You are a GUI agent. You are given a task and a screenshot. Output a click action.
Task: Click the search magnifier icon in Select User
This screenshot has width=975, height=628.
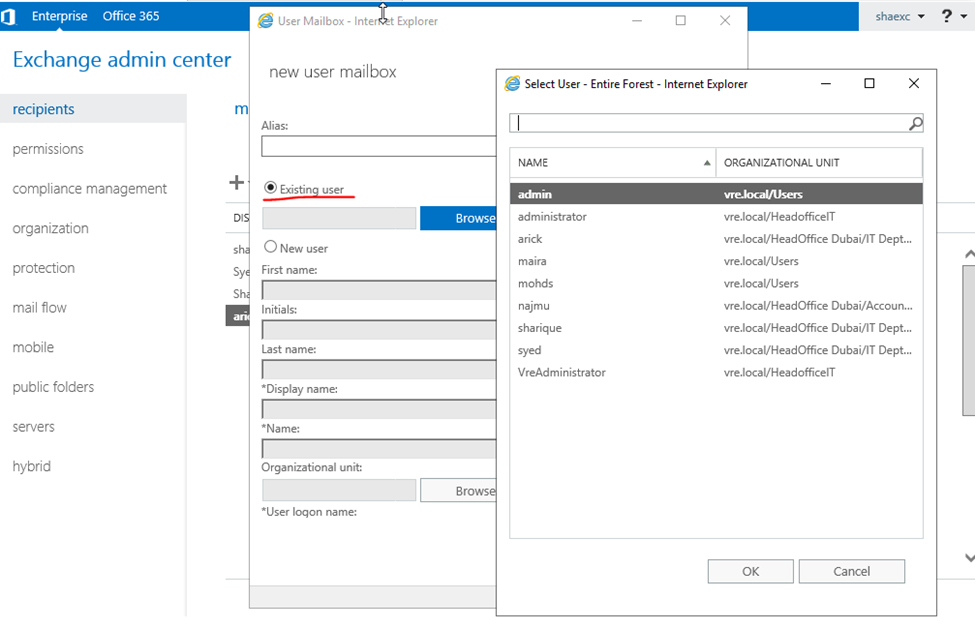point(915,123)
